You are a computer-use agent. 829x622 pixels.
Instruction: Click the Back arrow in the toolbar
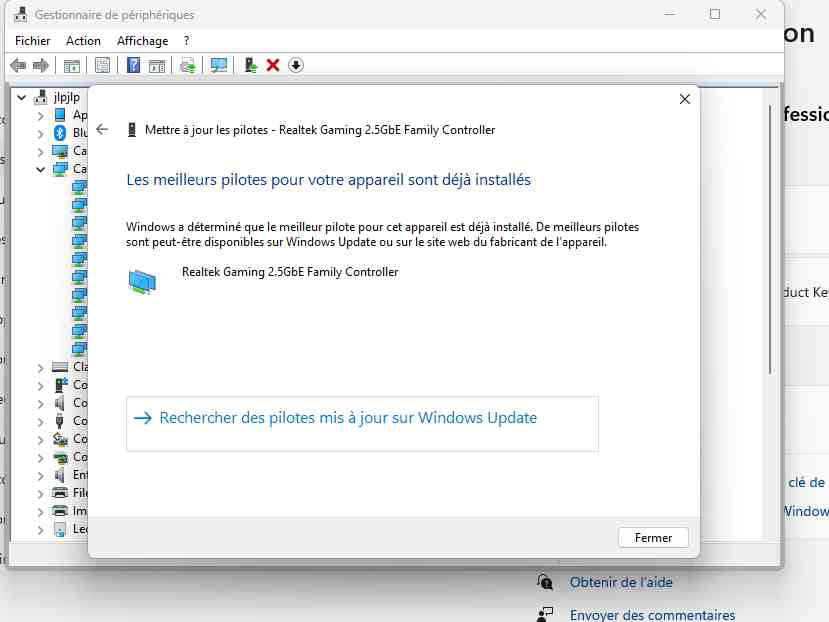click(x=19, y=66)
